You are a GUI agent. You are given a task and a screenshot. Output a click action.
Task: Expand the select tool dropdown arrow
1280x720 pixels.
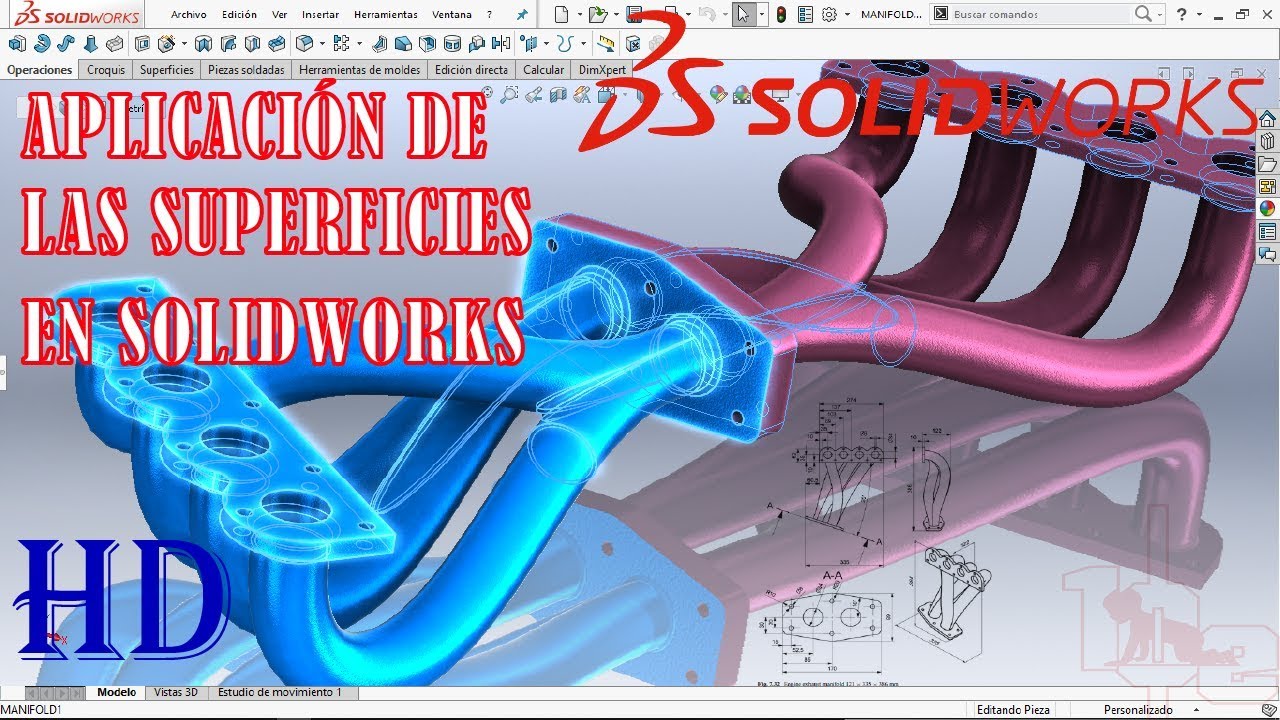pos(761,14)
